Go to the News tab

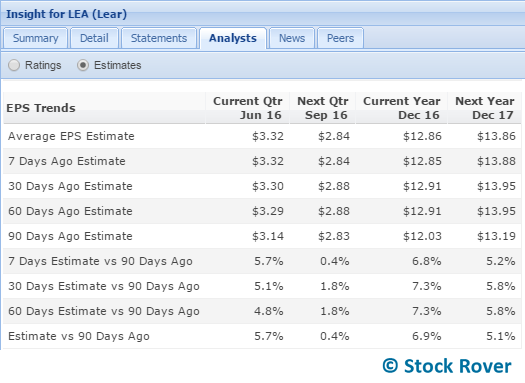tap(292, 38)
